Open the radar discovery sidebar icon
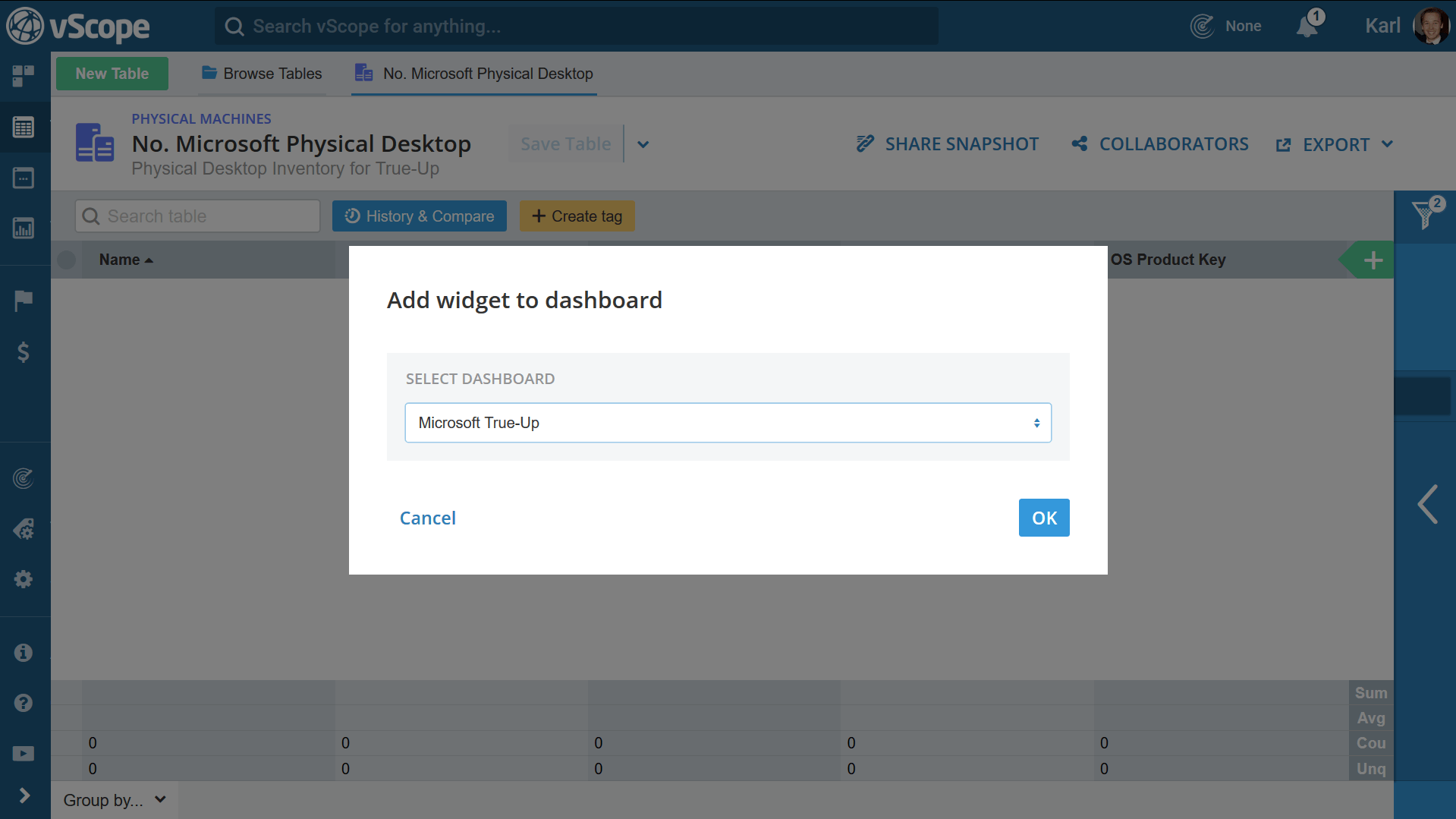Image resolution: width=1456 pixels, height=819 pixels. coord(24,478)
